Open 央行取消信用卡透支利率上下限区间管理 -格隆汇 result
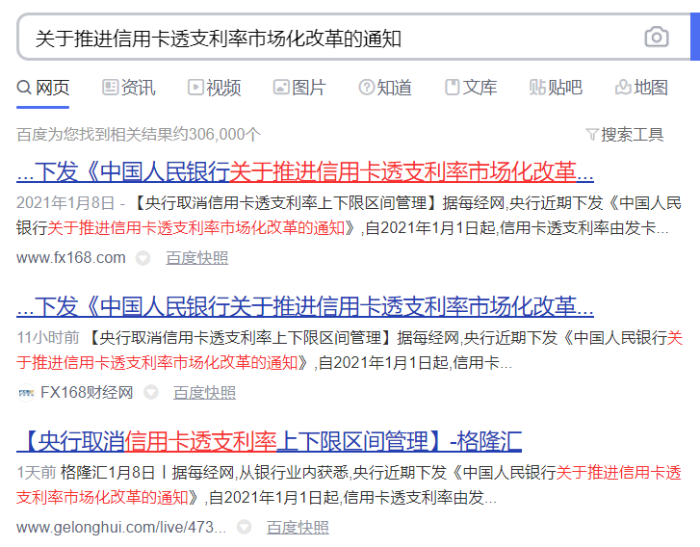This screenshot has width=700, height=547. coord(269,441)
